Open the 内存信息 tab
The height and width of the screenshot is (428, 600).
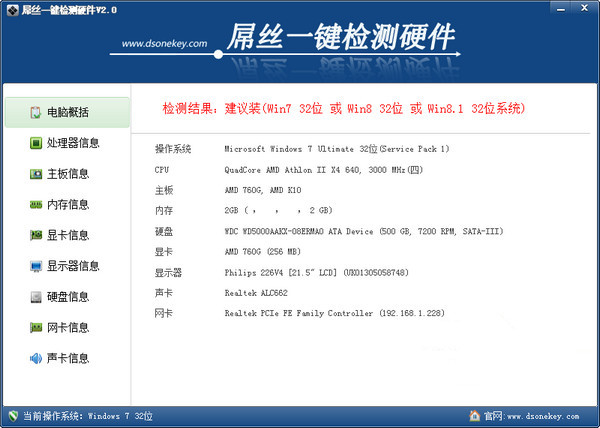(67, 205)
